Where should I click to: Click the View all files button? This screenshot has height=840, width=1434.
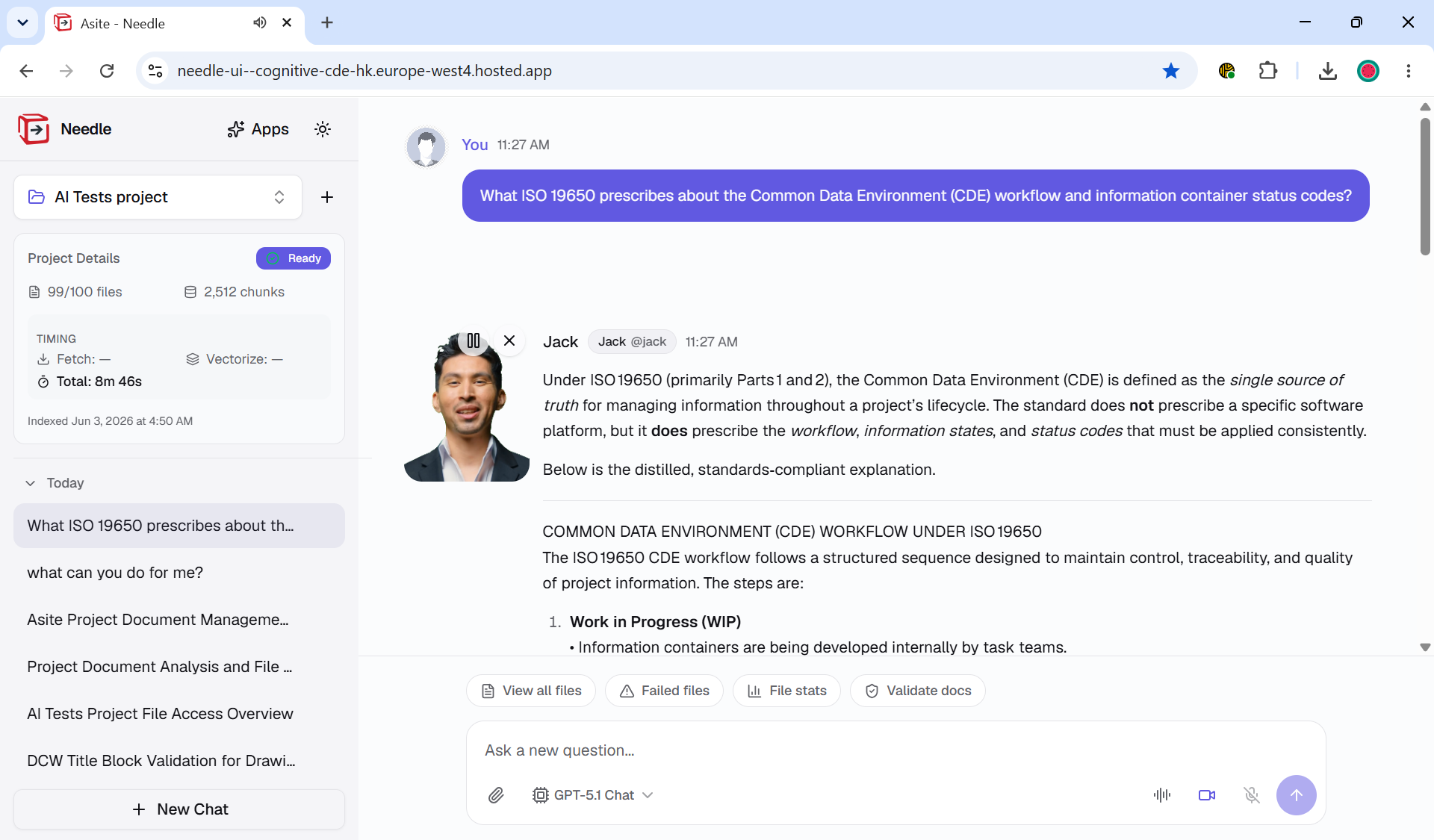point(531,691)
